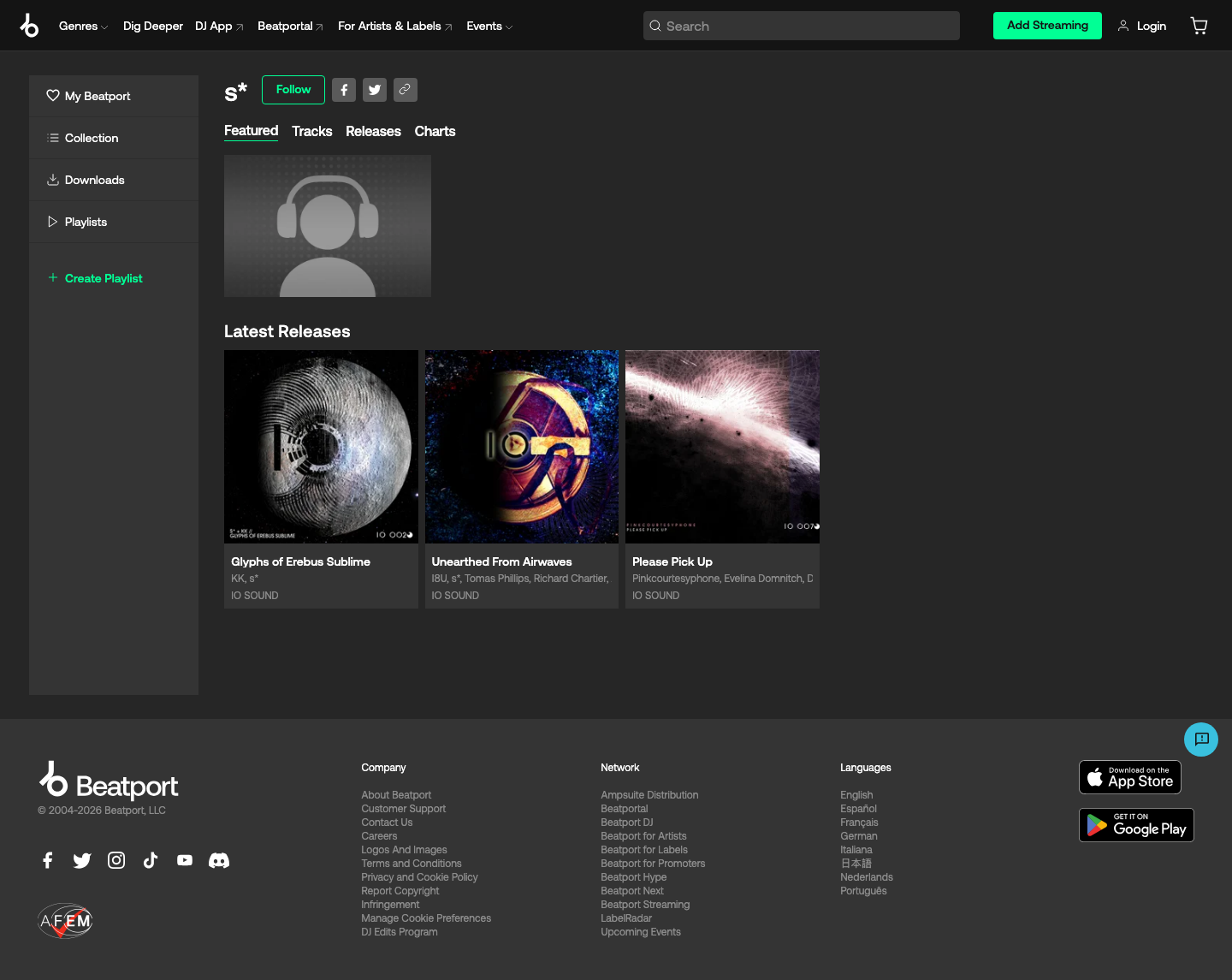Screen dimensions: 1232x980
Task: Open My Beatport in sidebar
Action: pyautogui.click(x=114, y=96)
